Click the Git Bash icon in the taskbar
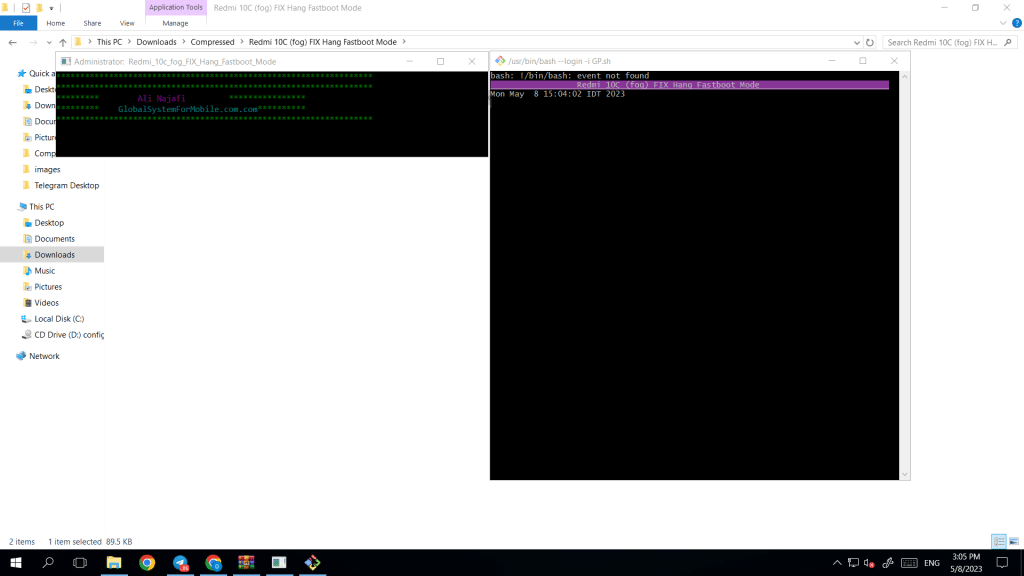The height and width of the screenshot is (576, 1024). click(x=312, y=563)
